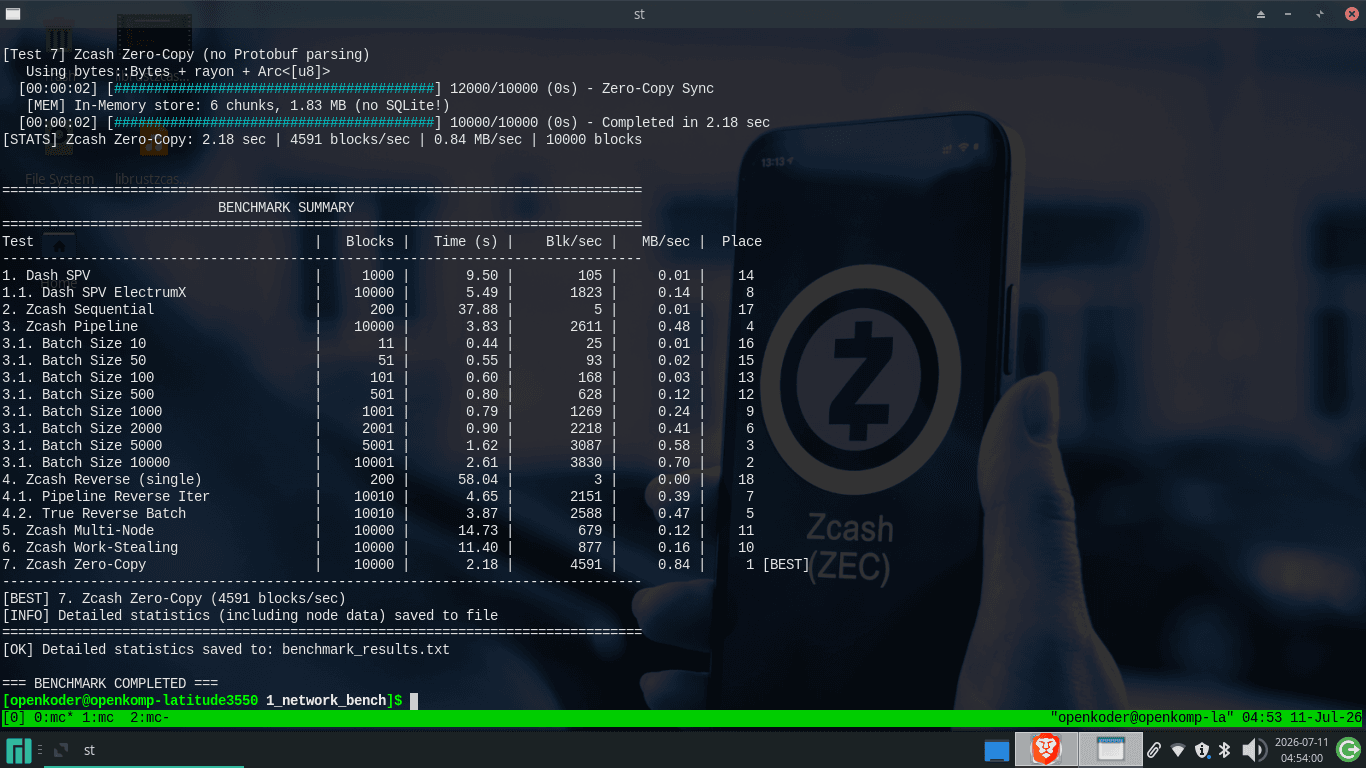Click the "[INFO] Detailed statistics" line
Viewport: 1366px width, 768px height.
point(250,615)
